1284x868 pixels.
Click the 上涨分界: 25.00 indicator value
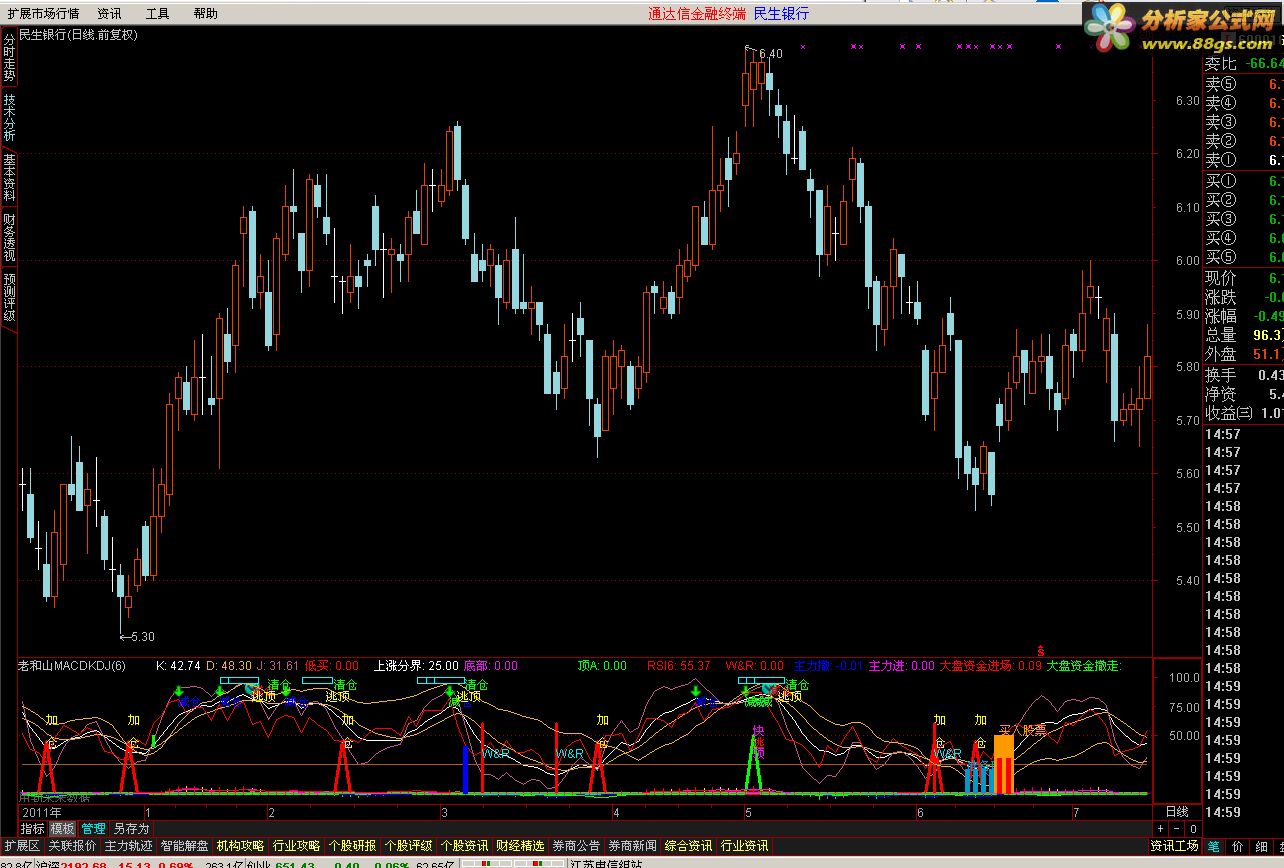pyautogui.click(x=416, y=665)
